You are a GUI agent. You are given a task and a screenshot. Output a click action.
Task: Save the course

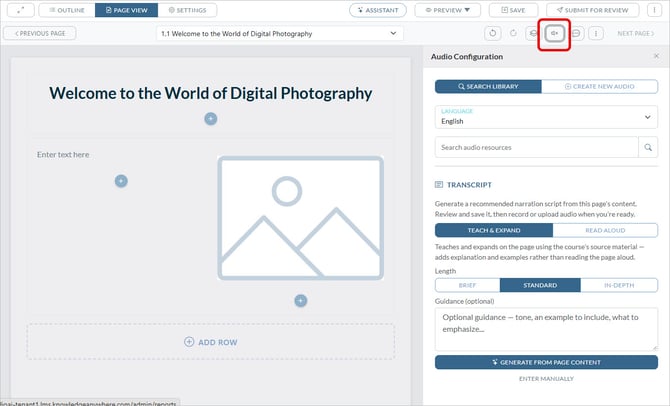[513, 10]
